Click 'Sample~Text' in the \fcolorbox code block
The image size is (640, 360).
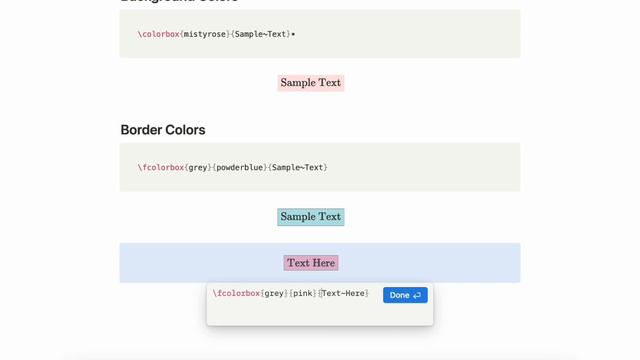click(x=298, y=167)
